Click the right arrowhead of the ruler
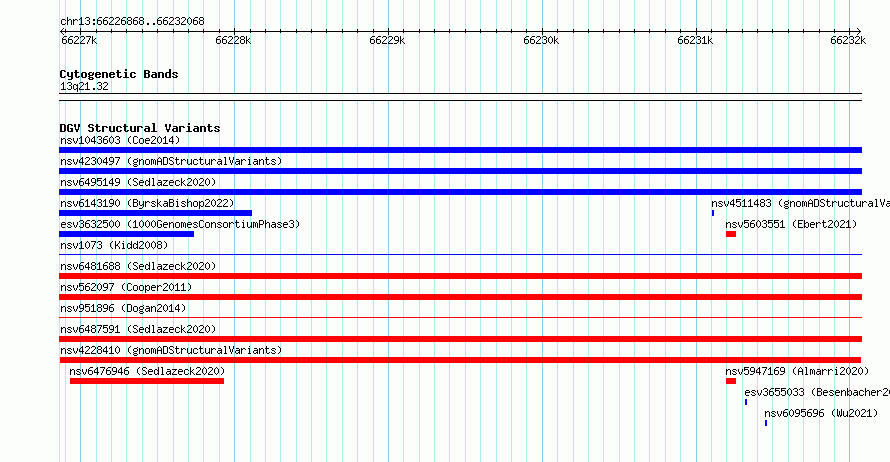Image resolution: width=890 pixels, height=462 pixels. click(859, 32)
